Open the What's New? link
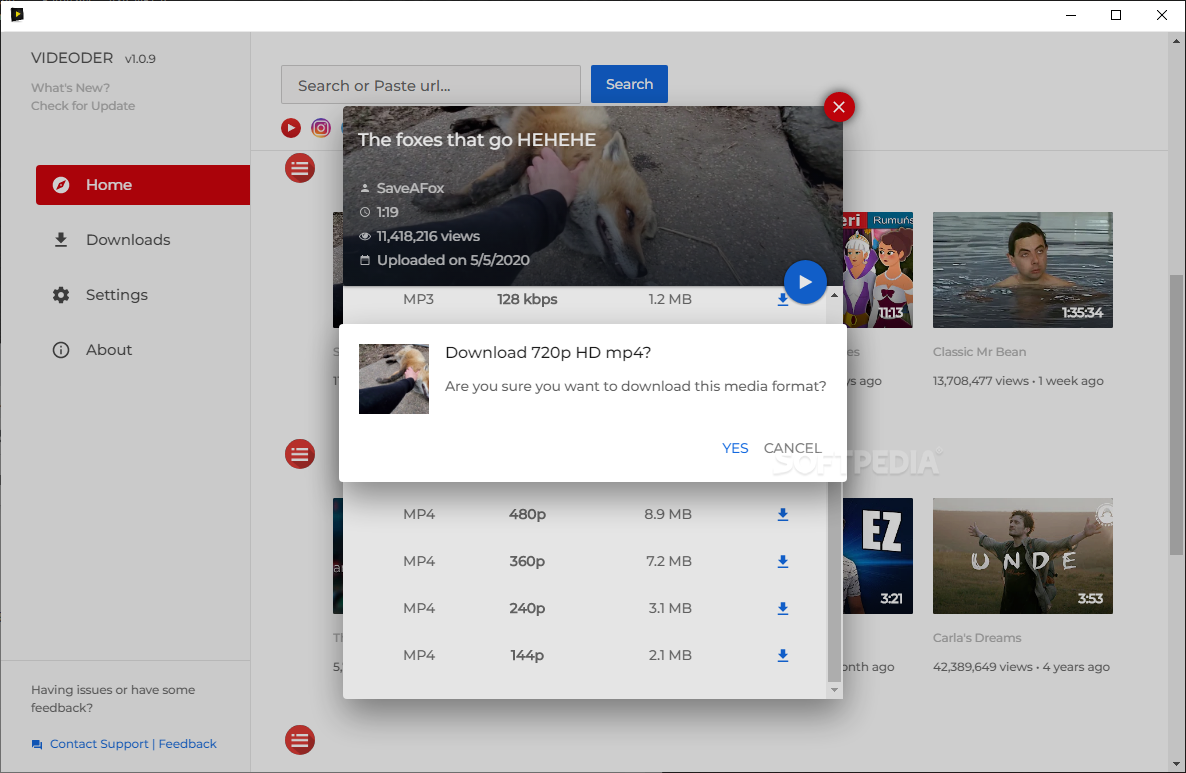The width and height of the screenshot is (1186, 773). click(70, 88)
